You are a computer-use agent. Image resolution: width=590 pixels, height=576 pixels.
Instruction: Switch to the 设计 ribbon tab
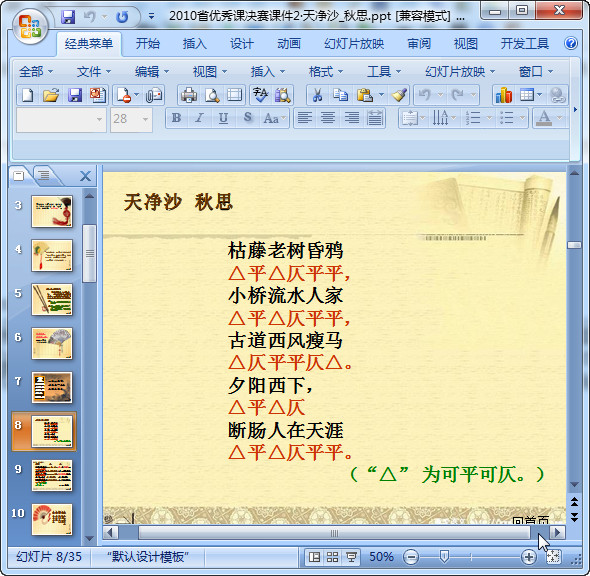[242, 44]
